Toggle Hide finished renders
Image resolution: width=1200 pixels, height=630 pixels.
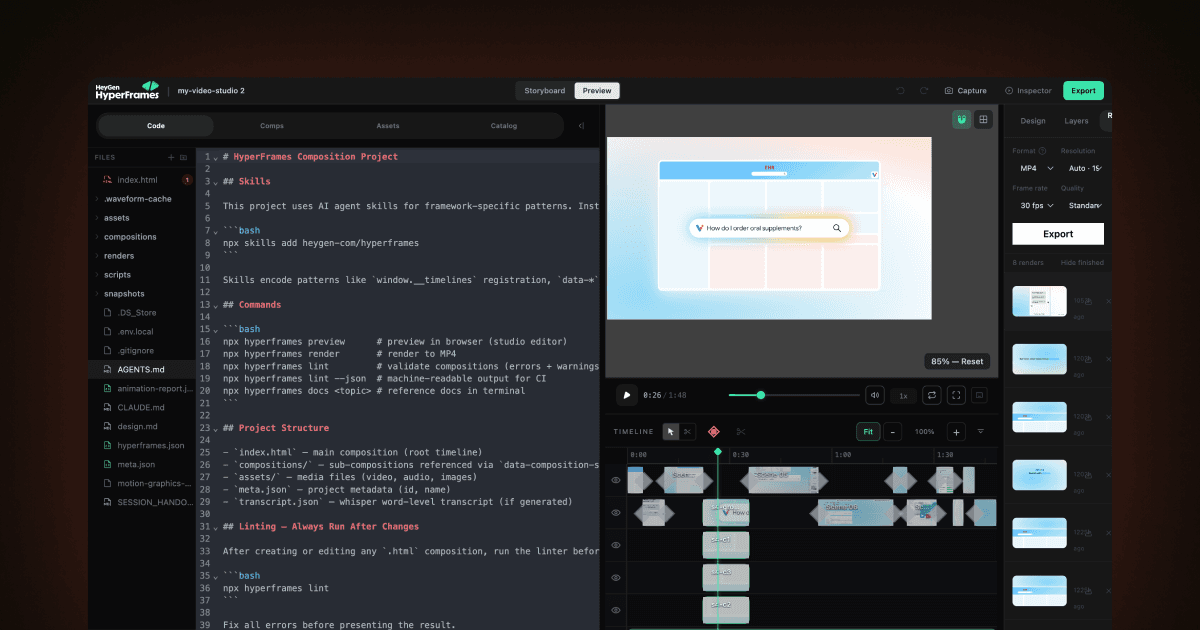point(1082,262)
